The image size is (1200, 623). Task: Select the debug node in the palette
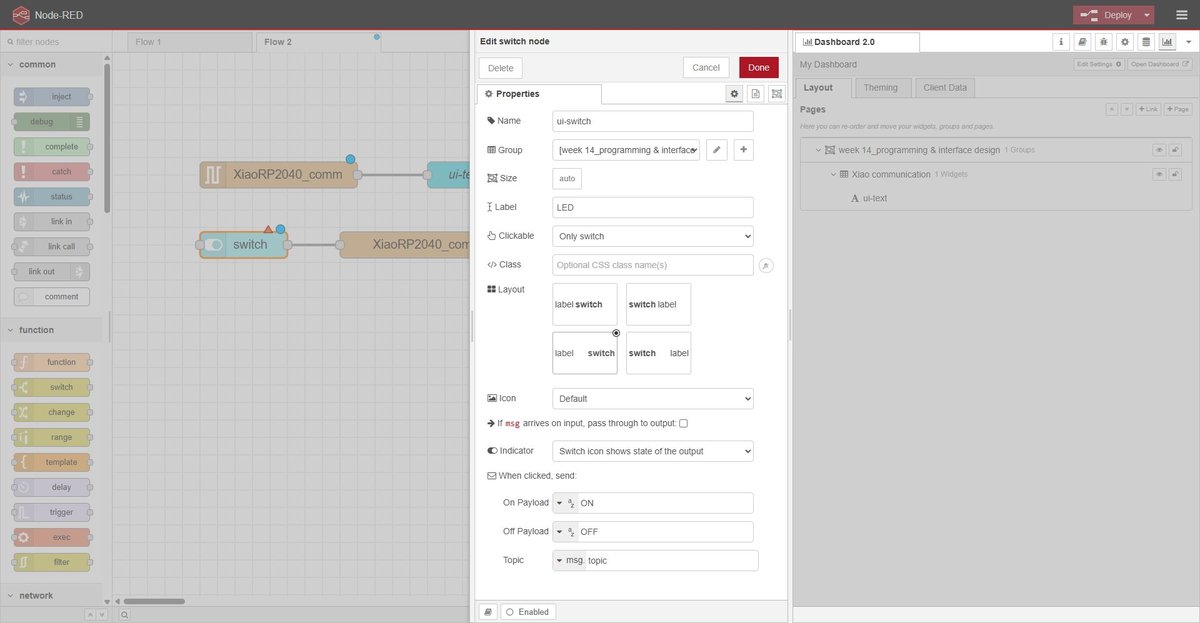pyautogui.click(x=51, y=122)
